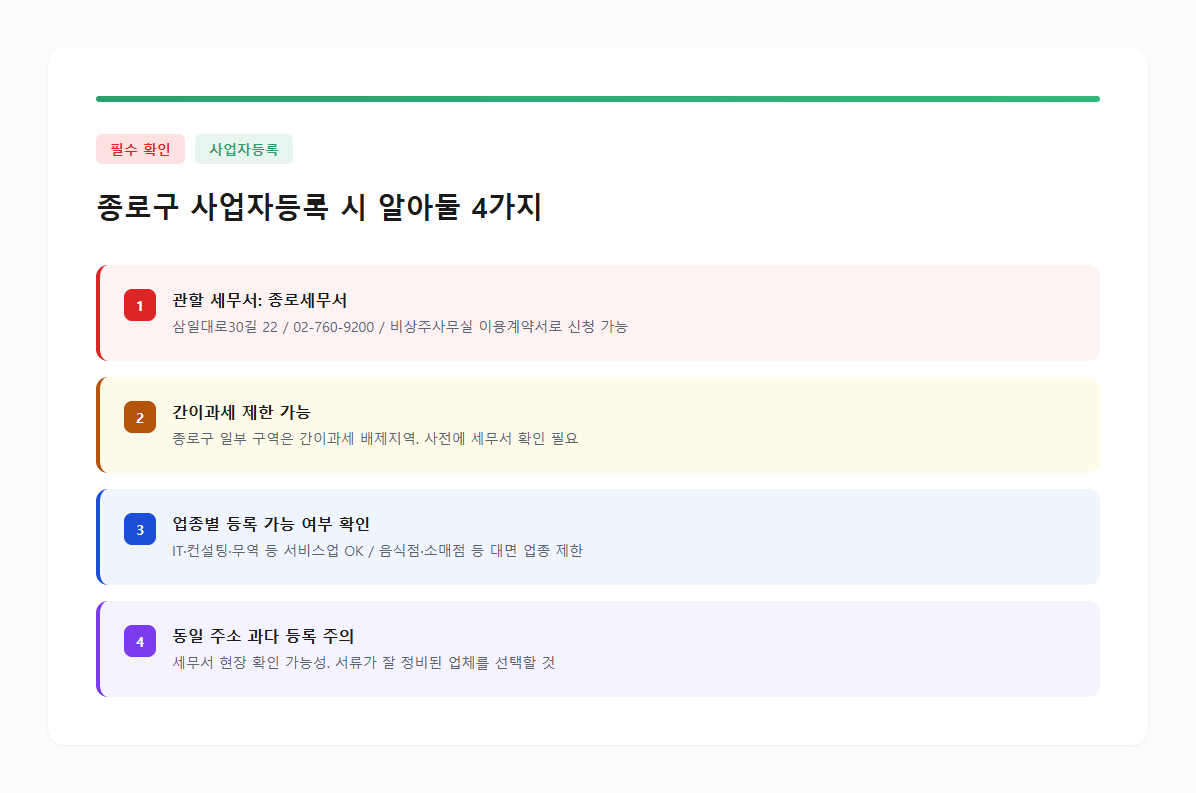1196x793 pixels.
Task: Click the purple accent stripe on card 4
Action: point(98,648)
